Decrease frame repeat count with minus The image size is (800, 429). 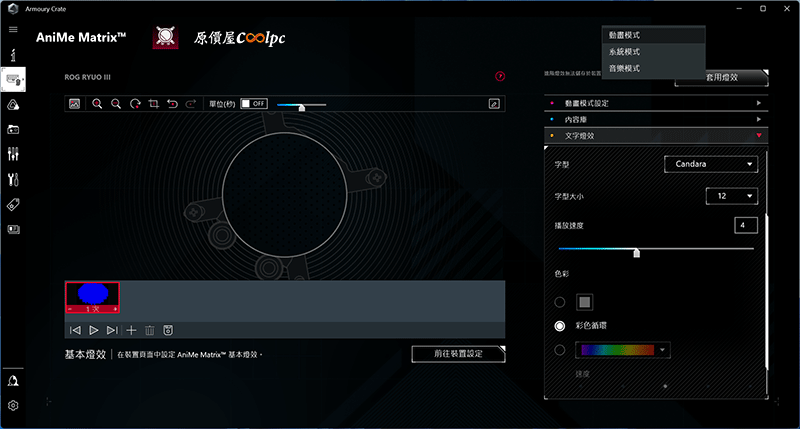coord(70,309)
